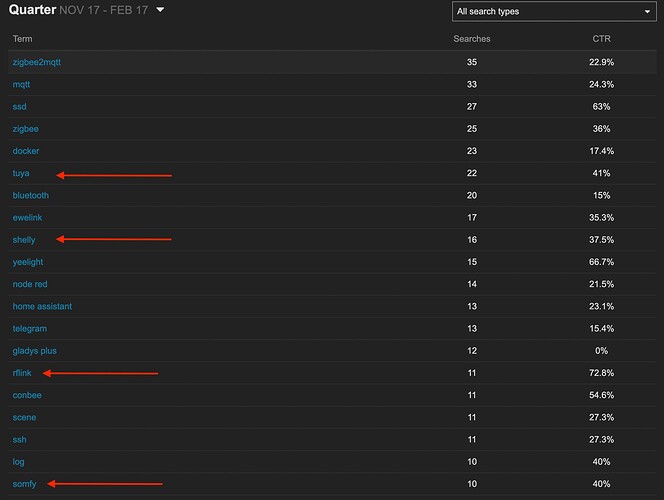This screenshot has width=664, height=500.
Task: Select the somfy term link
Action: (24, 484)
